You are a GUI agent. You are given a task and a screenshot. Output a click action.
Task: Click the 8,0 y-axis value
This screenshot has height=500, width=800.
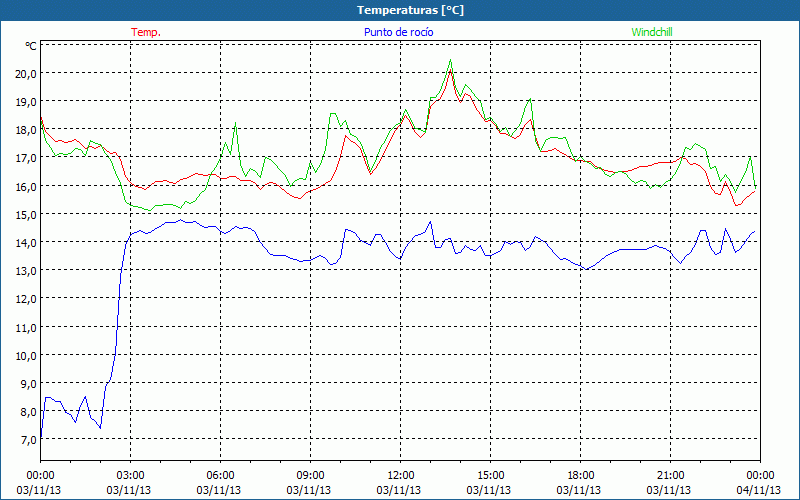pos(29,412)
